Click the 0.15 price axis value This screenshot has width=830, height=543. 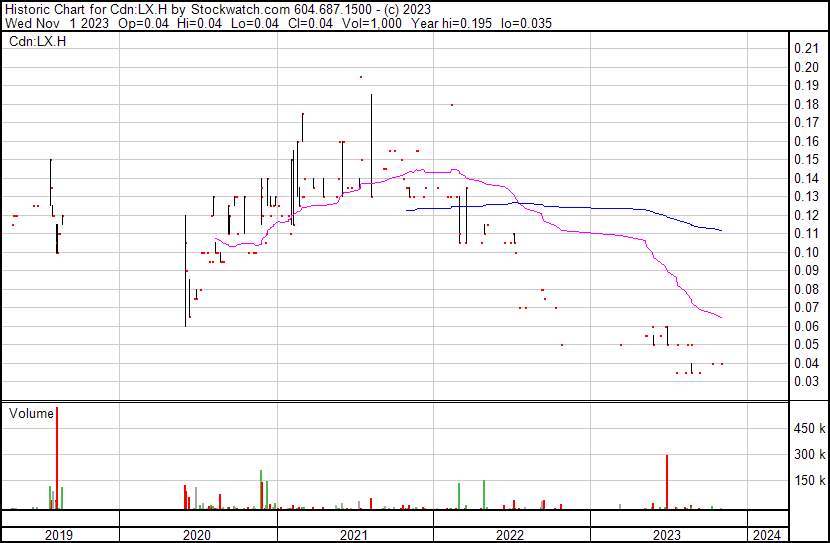(807, 159)
